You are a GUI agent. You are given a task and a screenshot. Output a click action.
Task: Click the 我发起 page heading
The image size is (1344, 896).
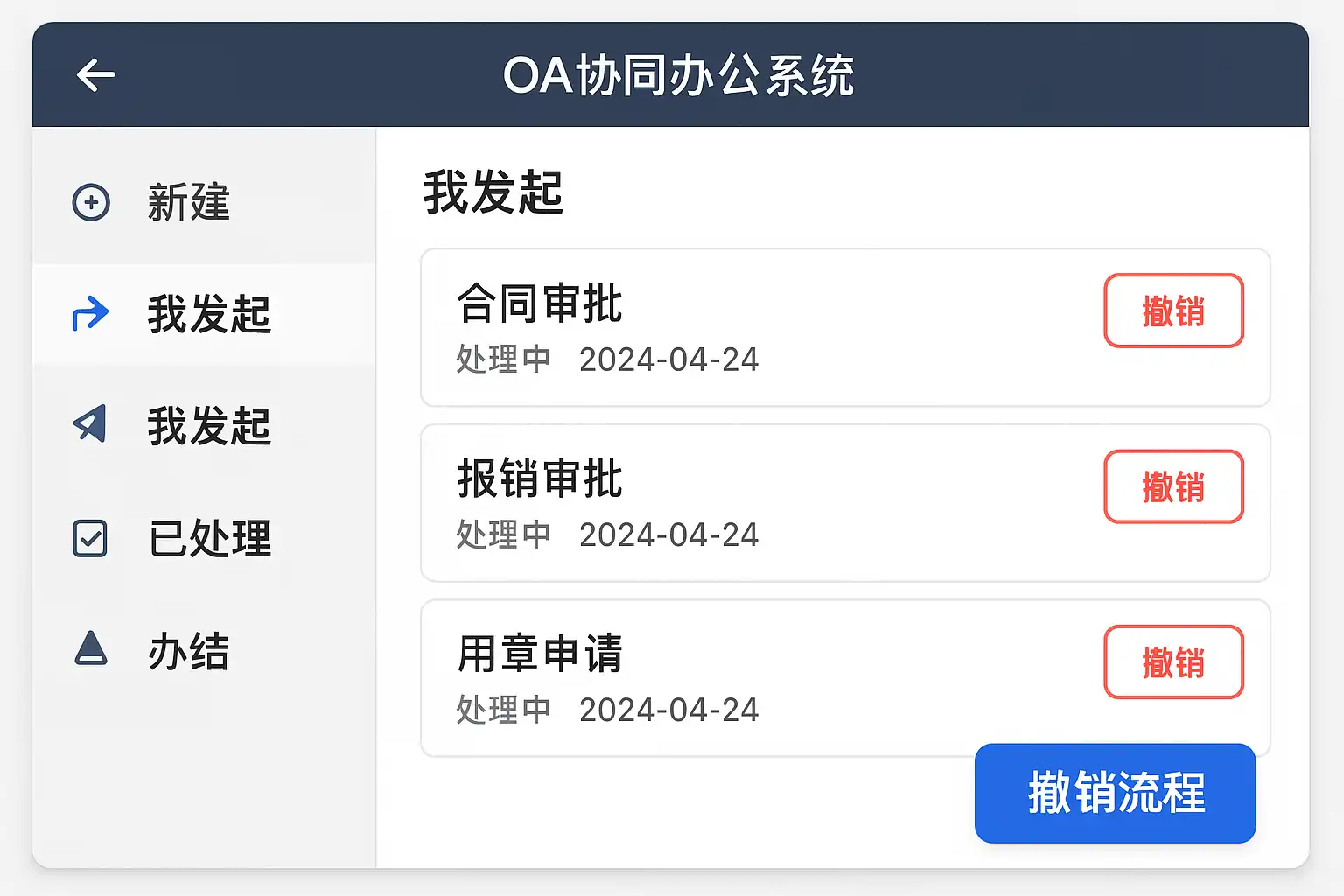[x=493, y=192]
